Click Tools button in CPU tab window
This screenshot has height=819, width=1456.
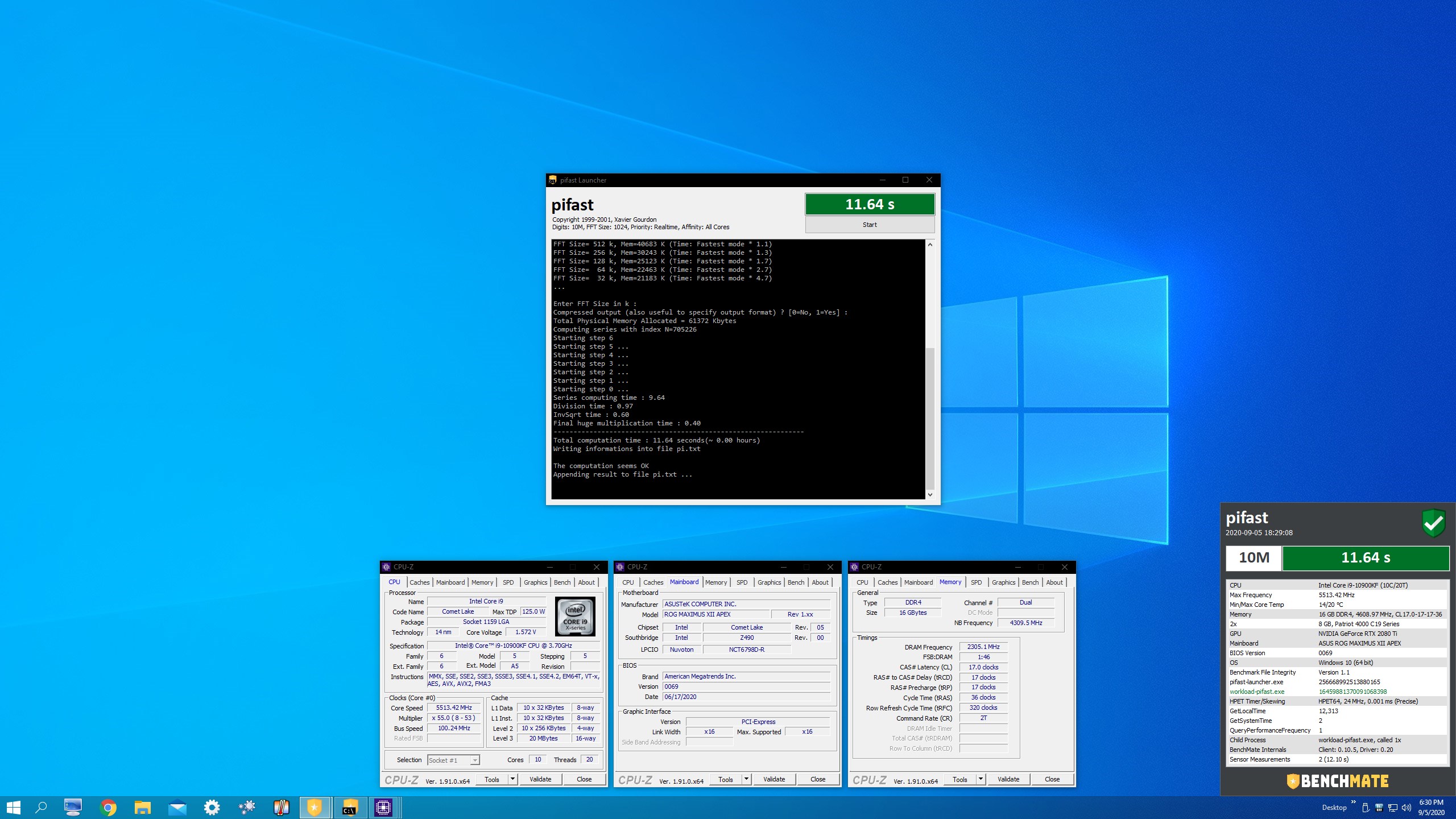492,779
